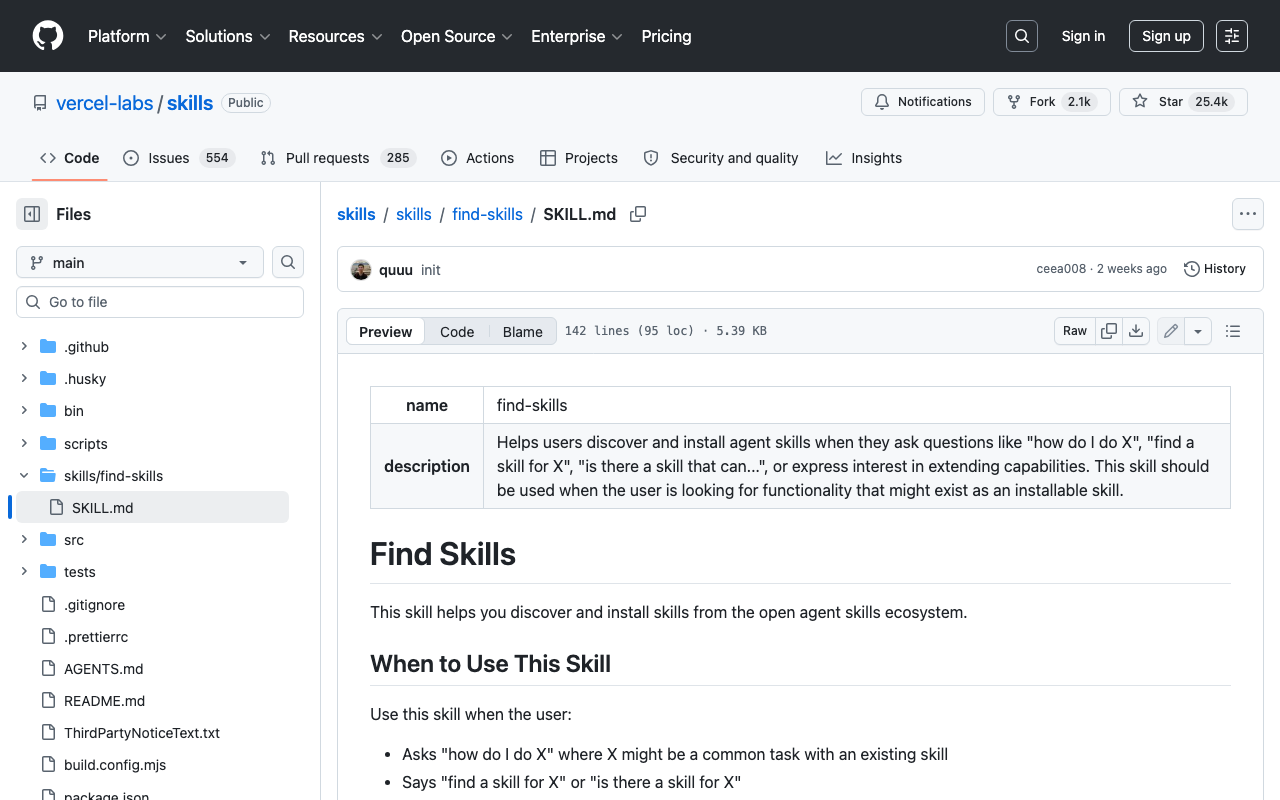The width and height of the screenshot is (1280, 800).
Task: Switch file view to Blame
Action: pos(522,331)
